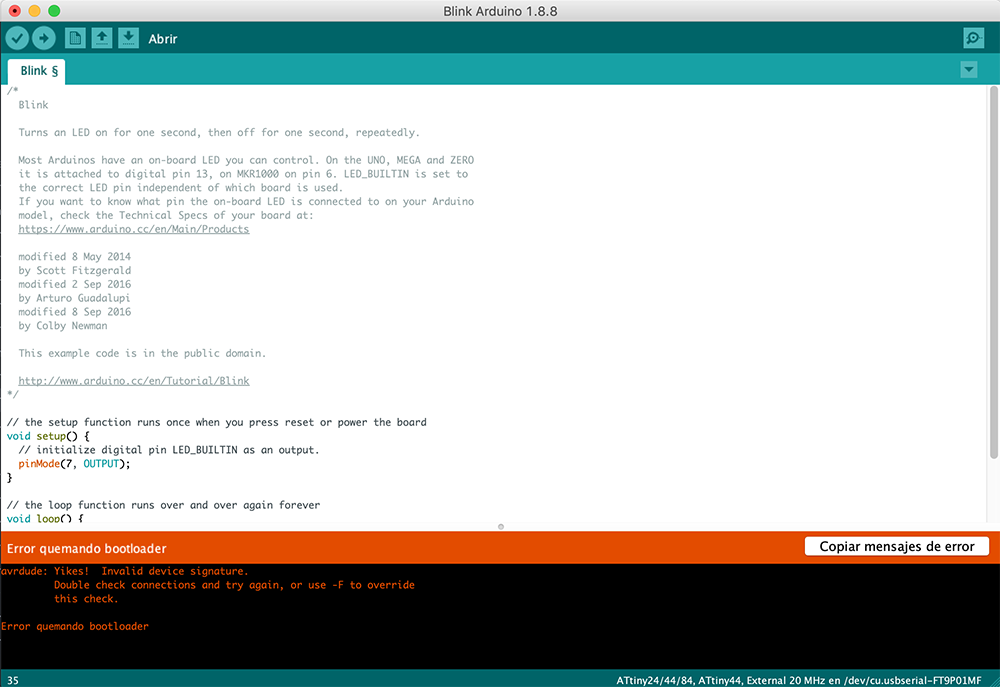
Task: Click the 'this check.' console line
Action: (86, 599)
